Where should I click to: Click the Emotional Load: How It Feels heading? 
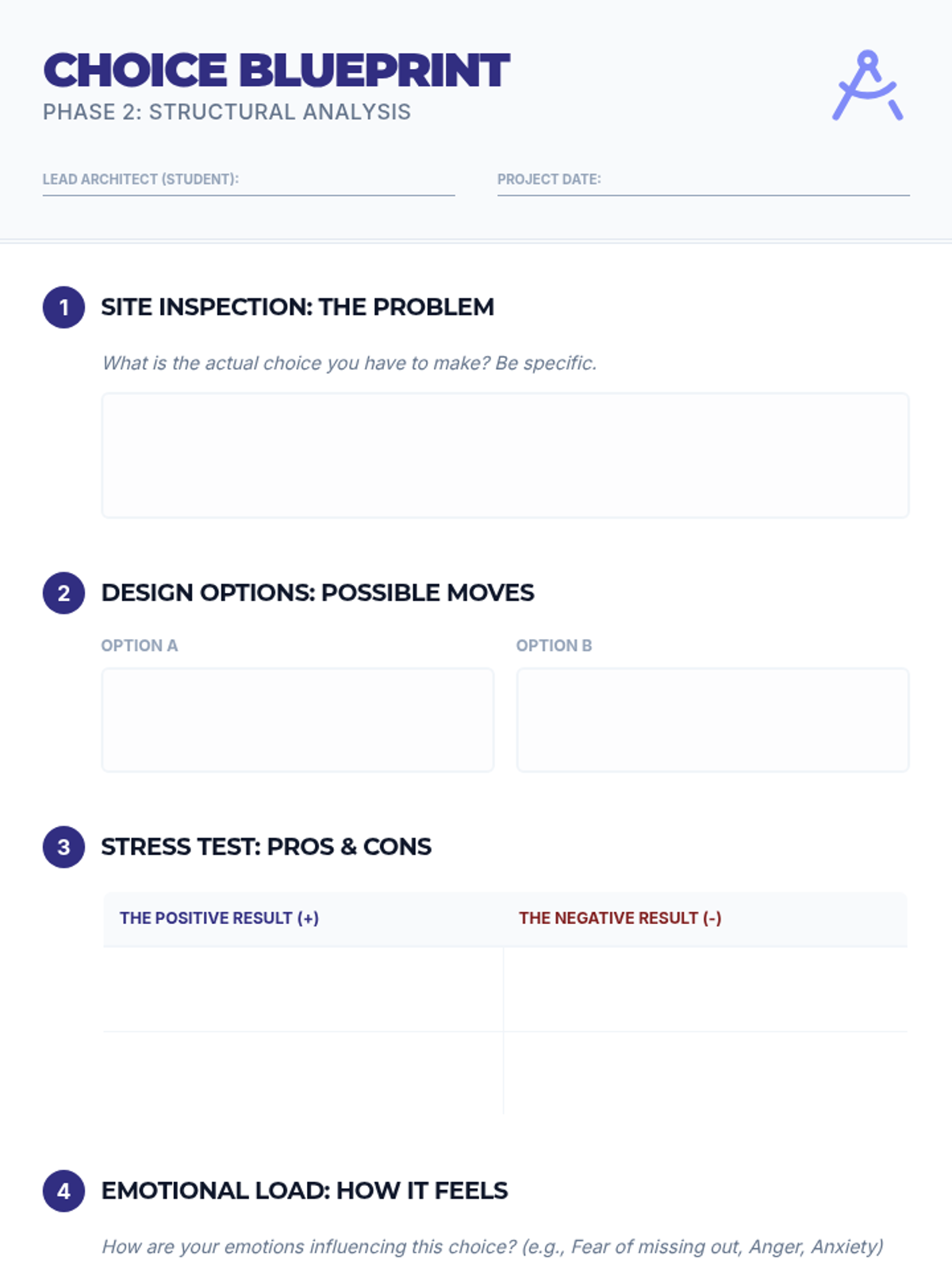305,1191
